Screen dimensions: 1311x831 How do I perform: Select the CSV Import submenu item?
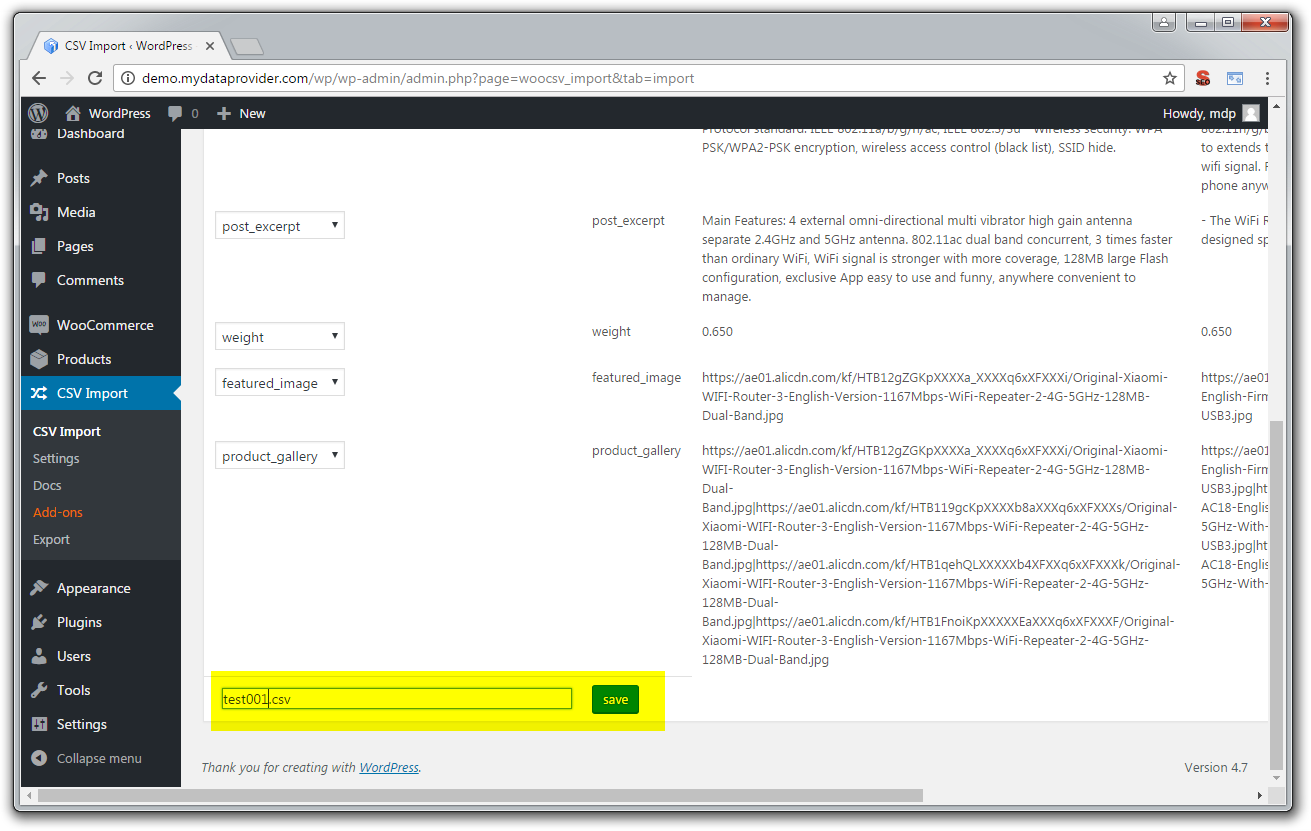[x=67, y=431]
